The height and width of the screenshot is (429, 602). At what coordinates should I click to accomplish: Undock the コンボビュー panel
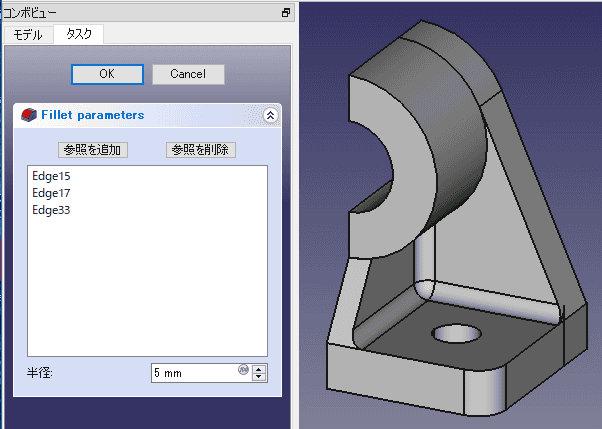[286, 13]
